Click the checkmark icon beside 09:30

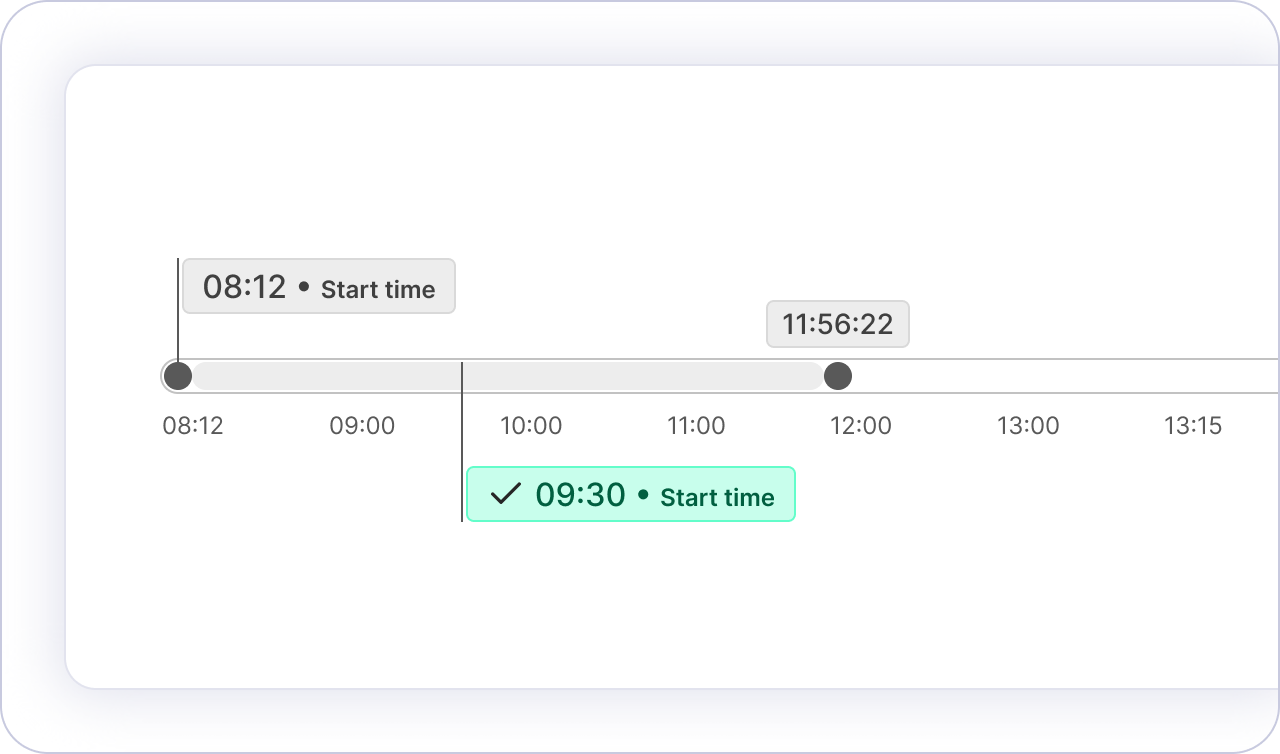pos(507,494)
